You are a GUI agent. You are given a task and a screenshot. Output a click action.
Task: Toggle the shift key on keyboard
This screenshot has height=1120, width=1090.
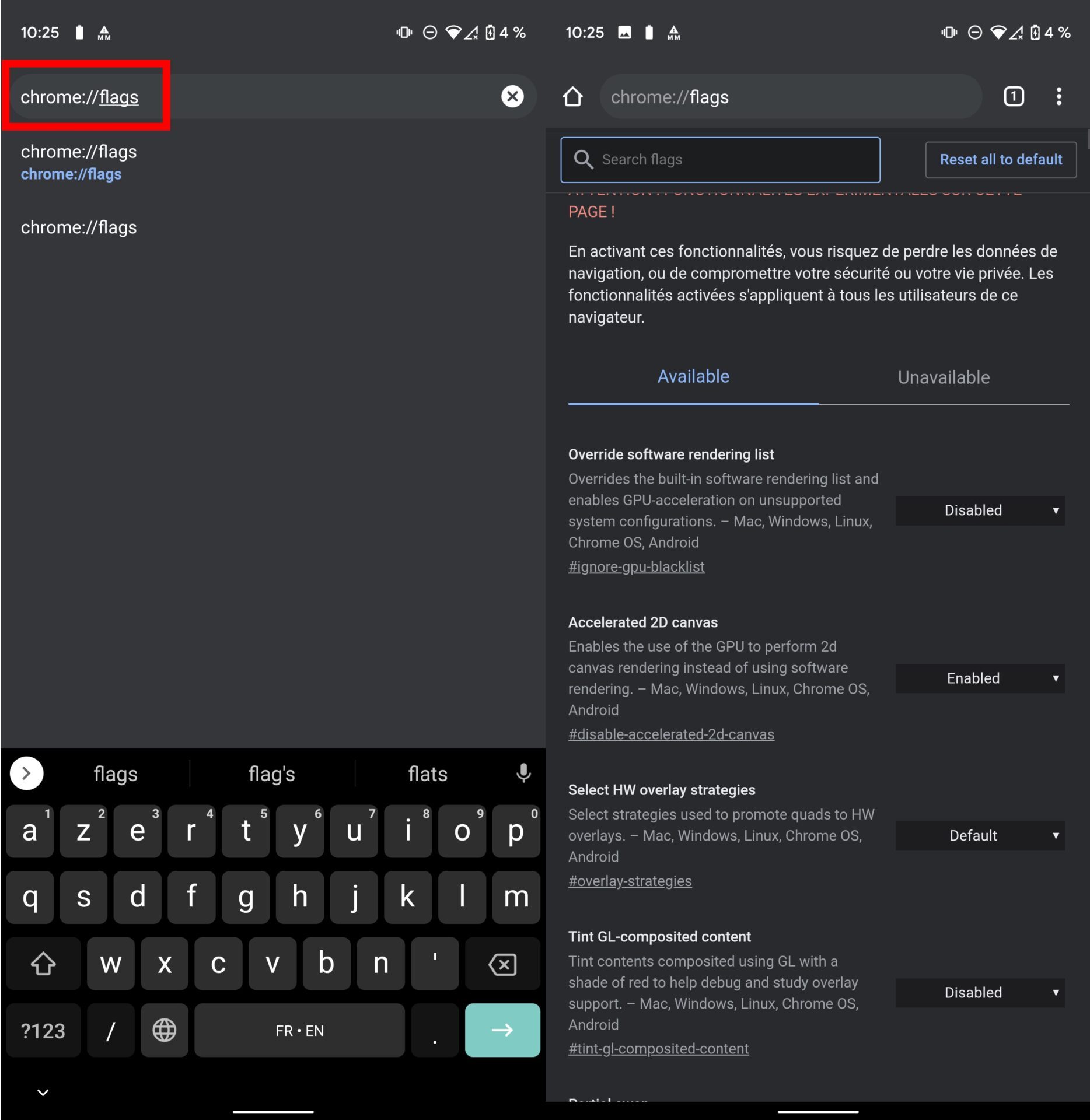pyautogui.click(x=43, y=964)
